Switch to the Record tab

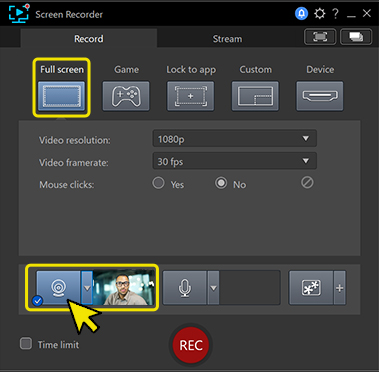pos(89,39)
